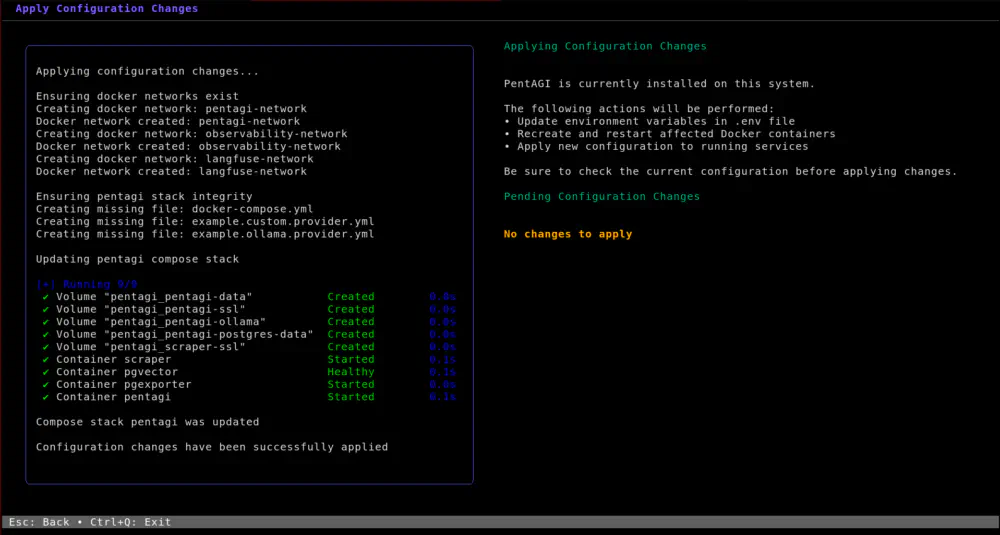This screenshot has width=1000, height=535.
Task: Click the 'Esc: Back' hint
Action: point(39,522)
